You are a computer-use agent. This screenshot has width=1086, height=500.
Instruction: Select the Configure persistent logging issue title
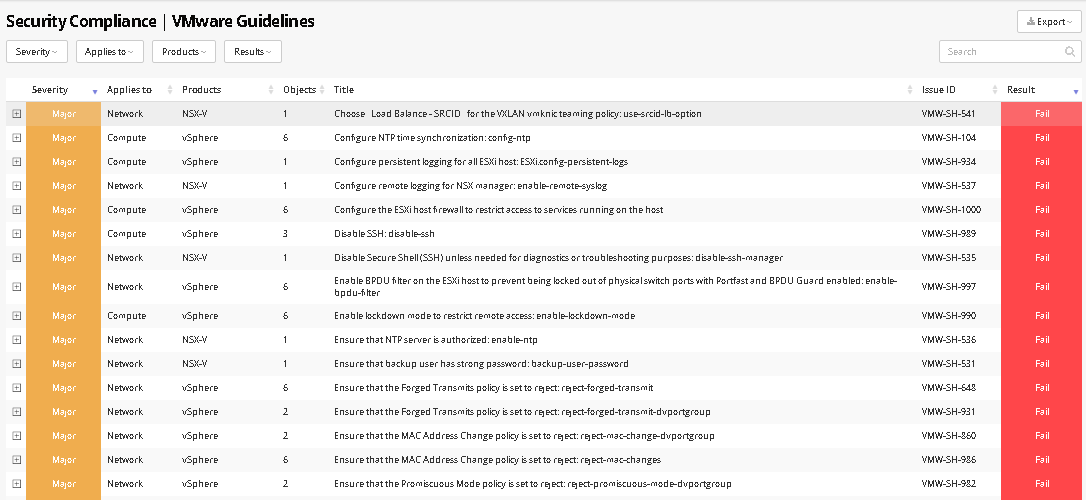481,162
